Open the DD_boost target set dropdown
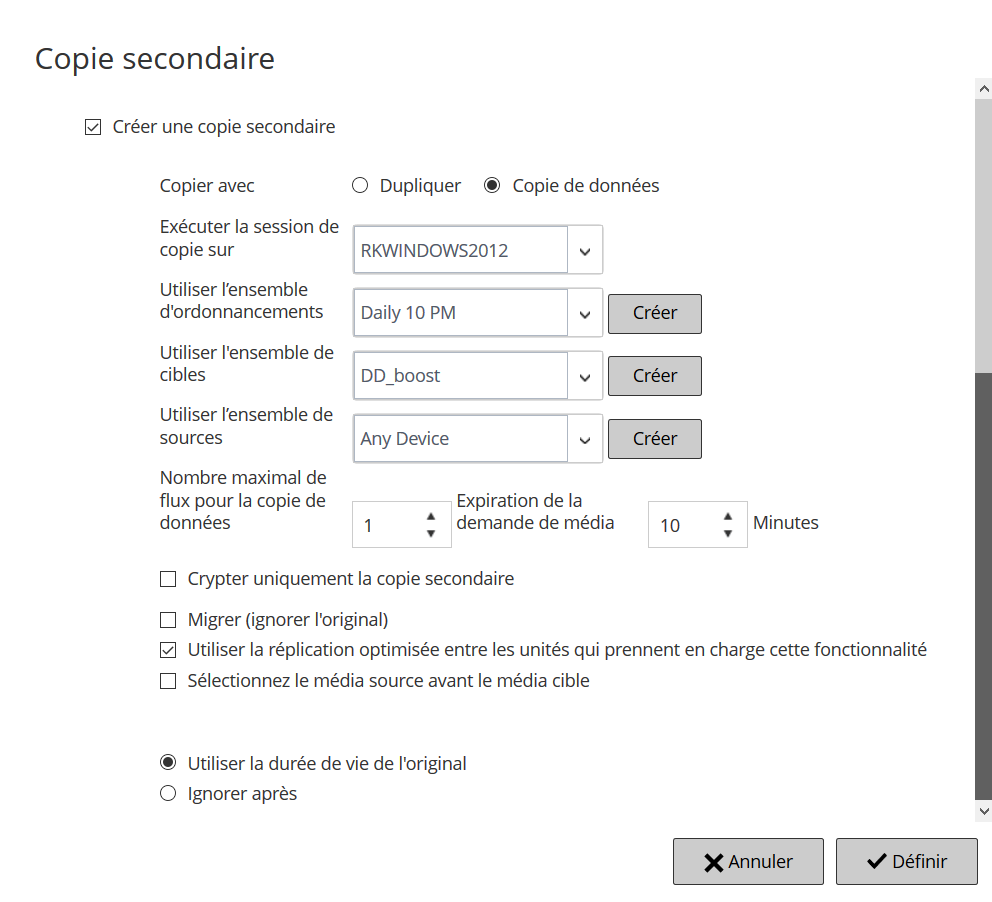992x902 pixels. pos(585,377)
